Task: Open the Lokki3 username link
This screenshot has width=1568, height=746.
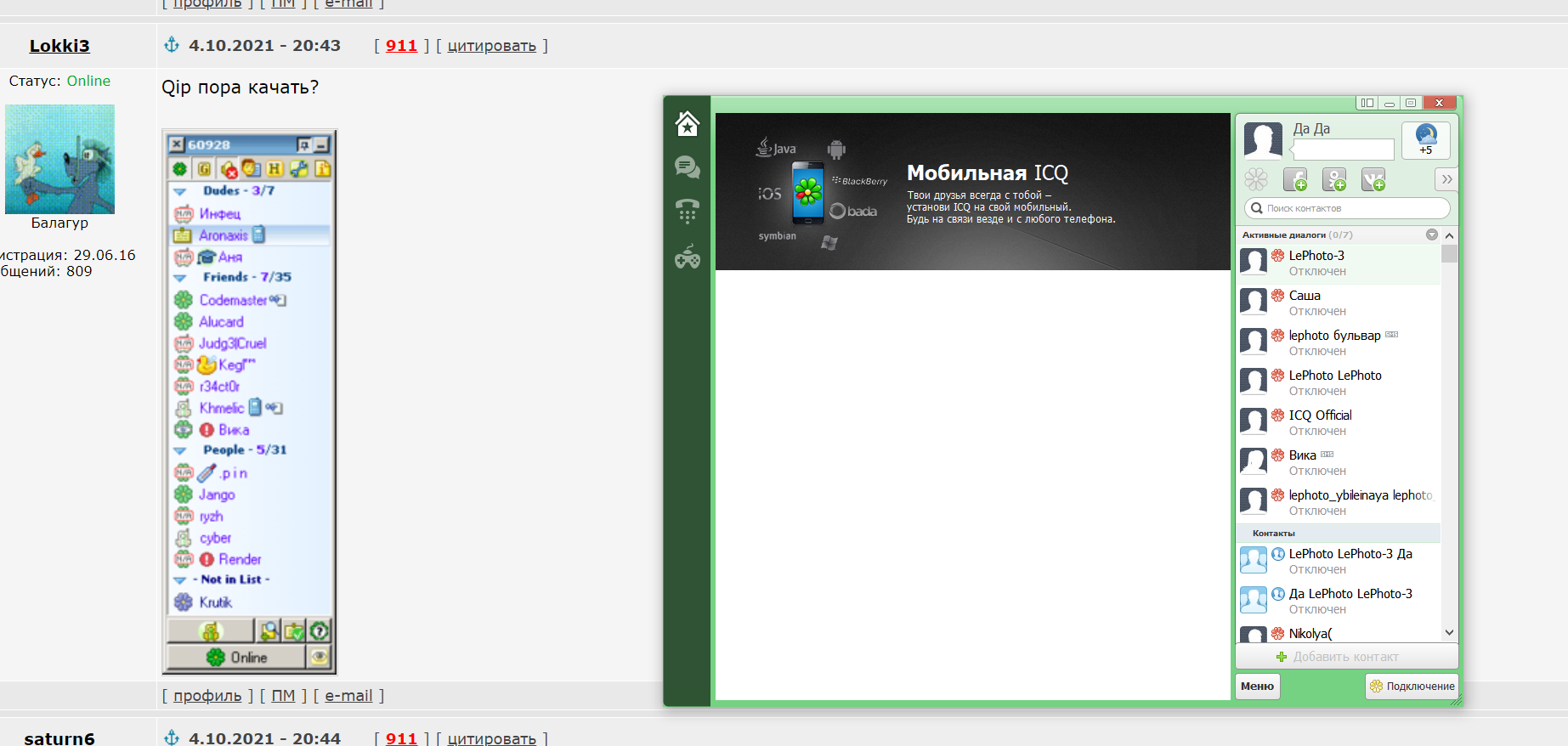Action: point(59,46)
